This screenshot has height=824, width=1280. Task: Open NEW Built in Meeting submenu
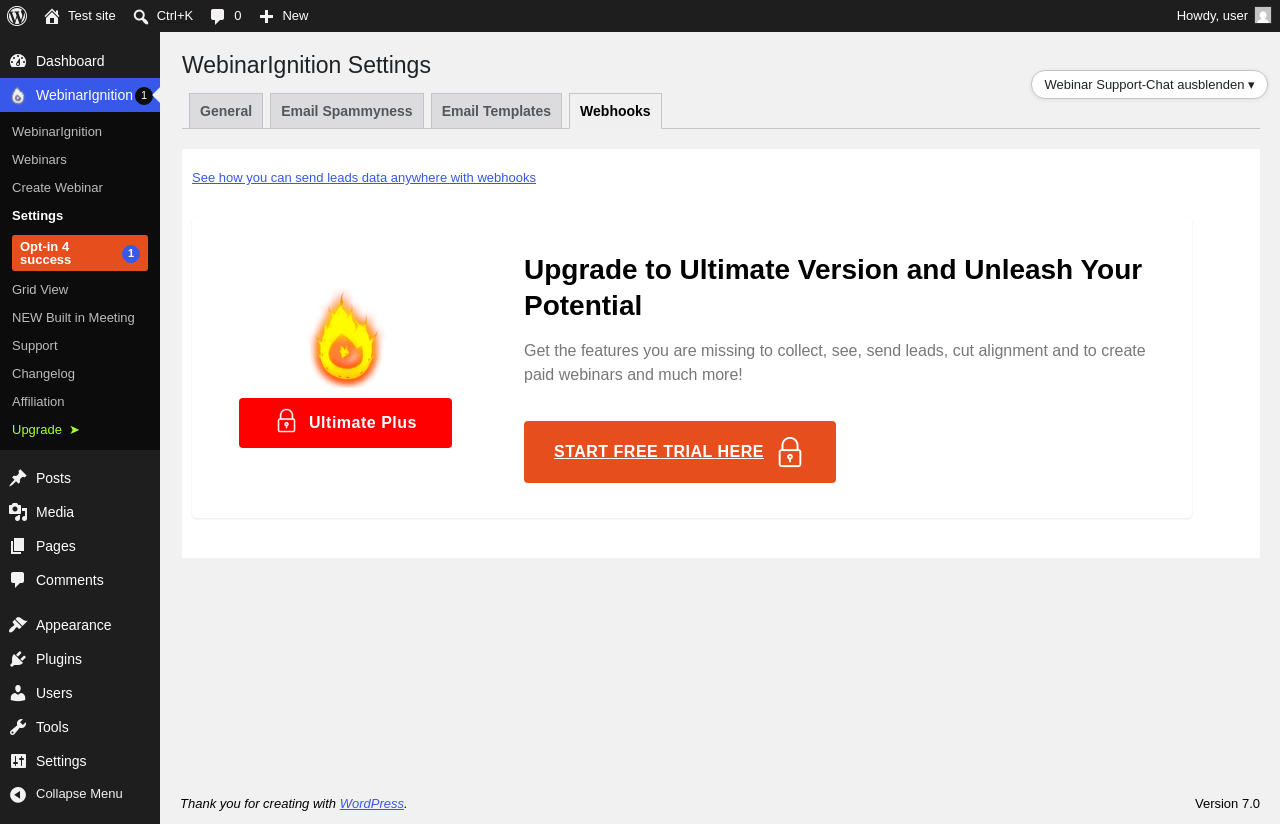pyautogui.click(x=73, y=318)
